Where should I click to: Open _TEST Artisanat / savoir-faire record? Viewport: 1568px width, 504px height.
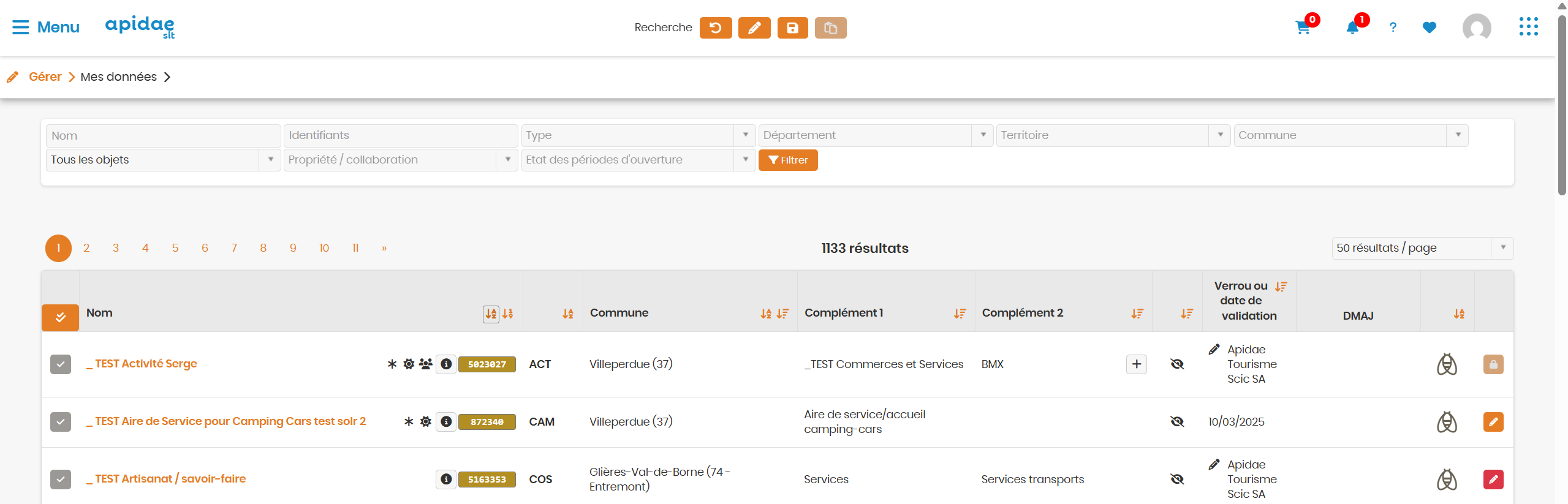(x=166, y=479)
